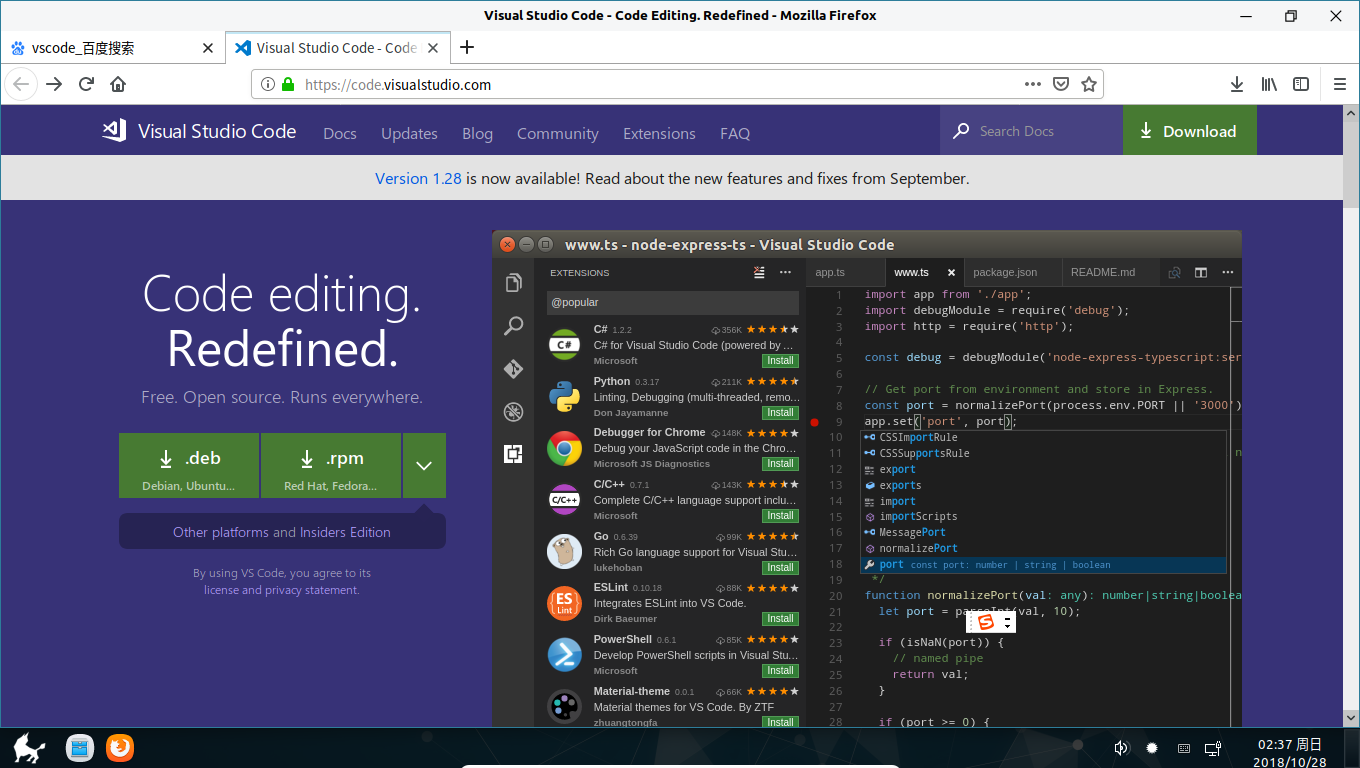Click the Search magnifier in VS Code activity bar
Image resolution: width=1360 pixels, height=768 pixels.
(x=513, y=326)
